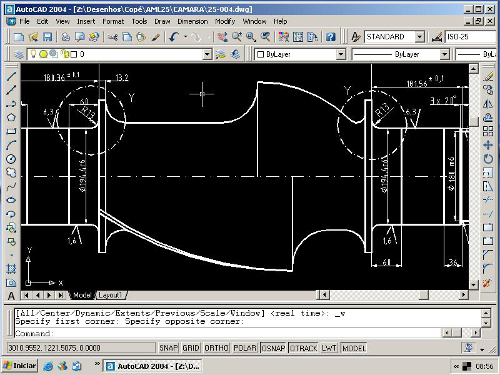Open the ByLayer linetype dropdown
500x375 pixels.
point(444,54)
